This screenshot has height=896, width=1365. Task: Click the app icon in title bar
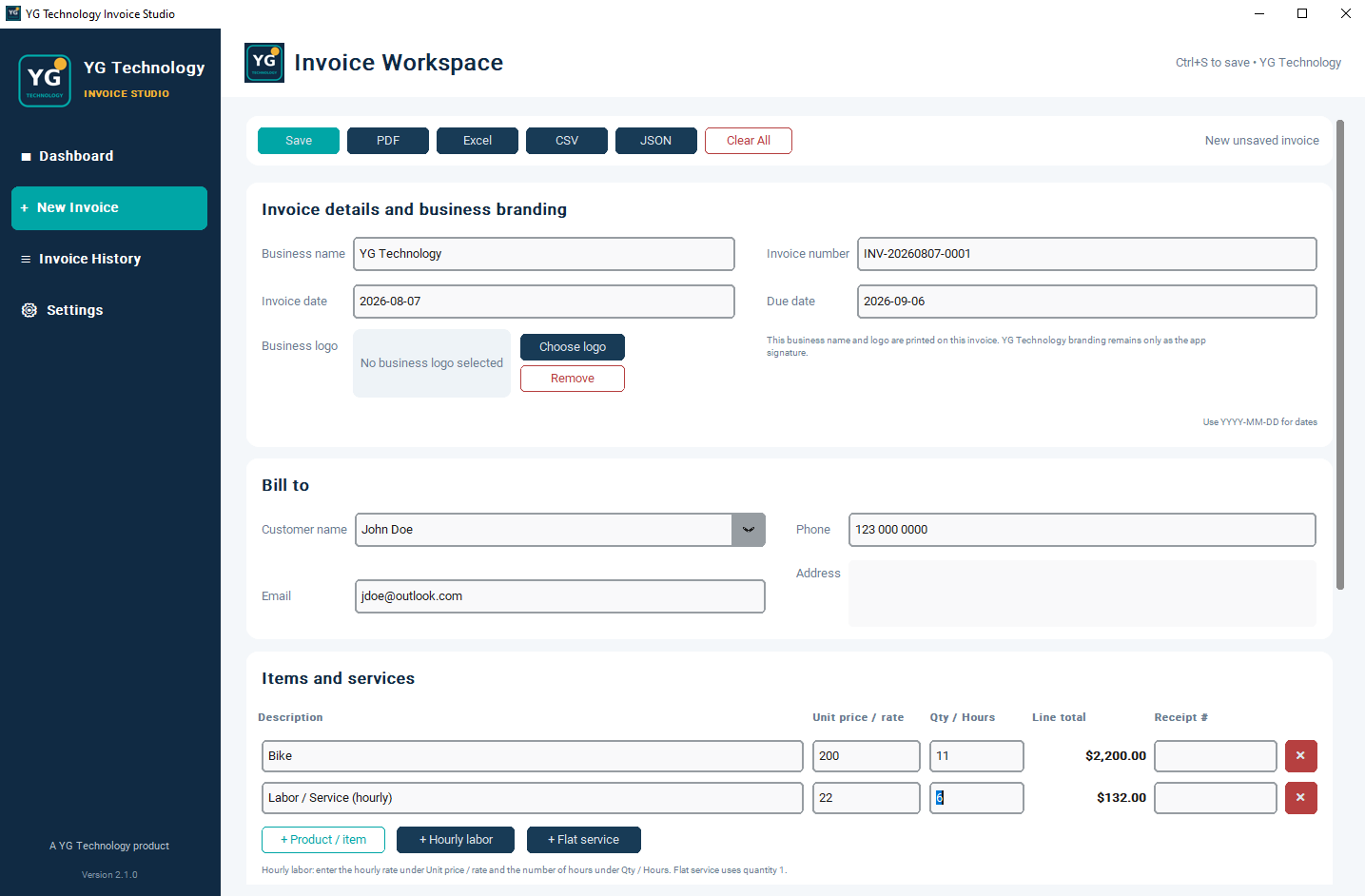[13, 13]
